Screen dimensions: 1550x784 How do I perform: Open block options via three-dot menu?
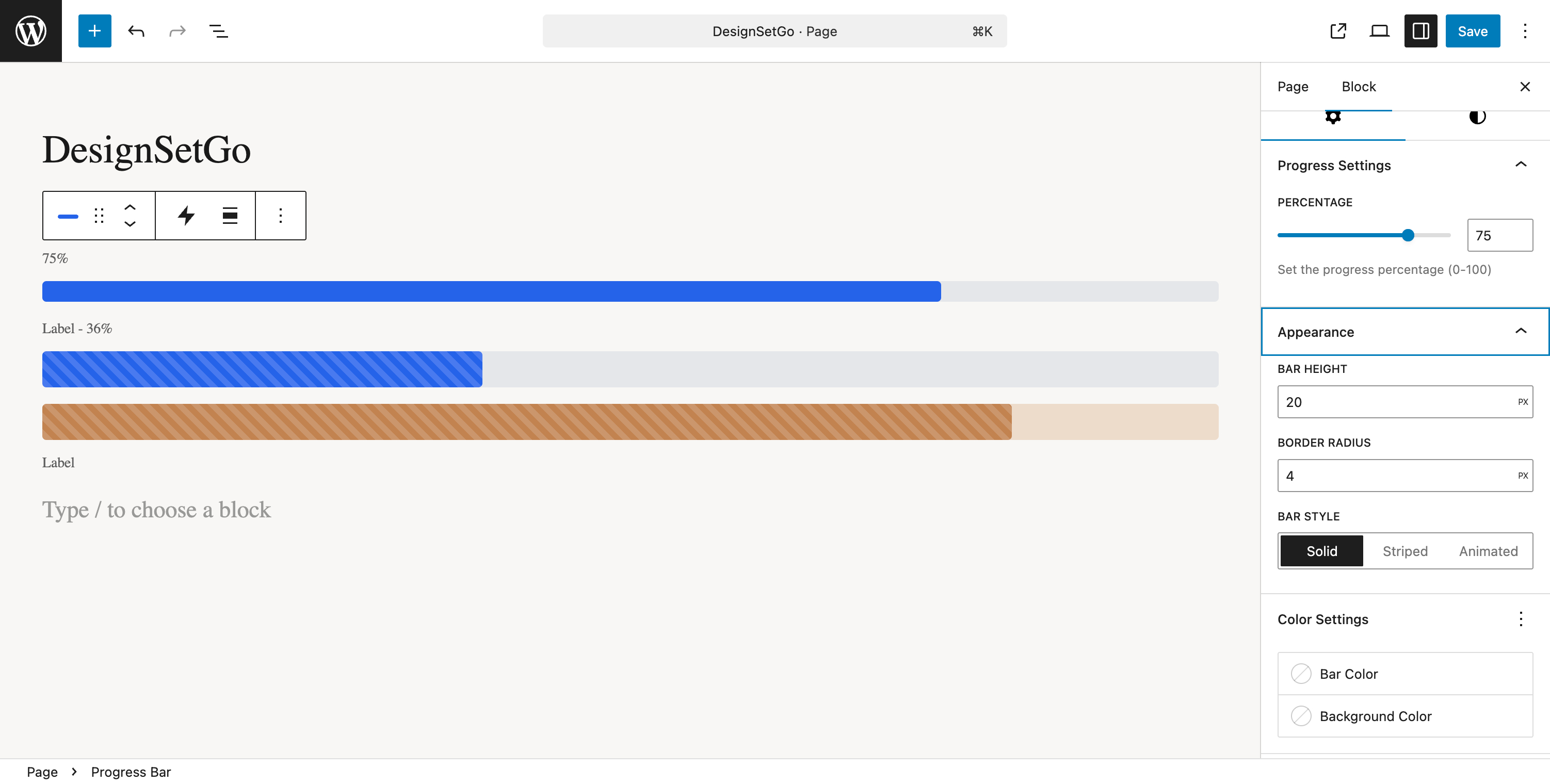pyautogui.click(x=280, y=215)
